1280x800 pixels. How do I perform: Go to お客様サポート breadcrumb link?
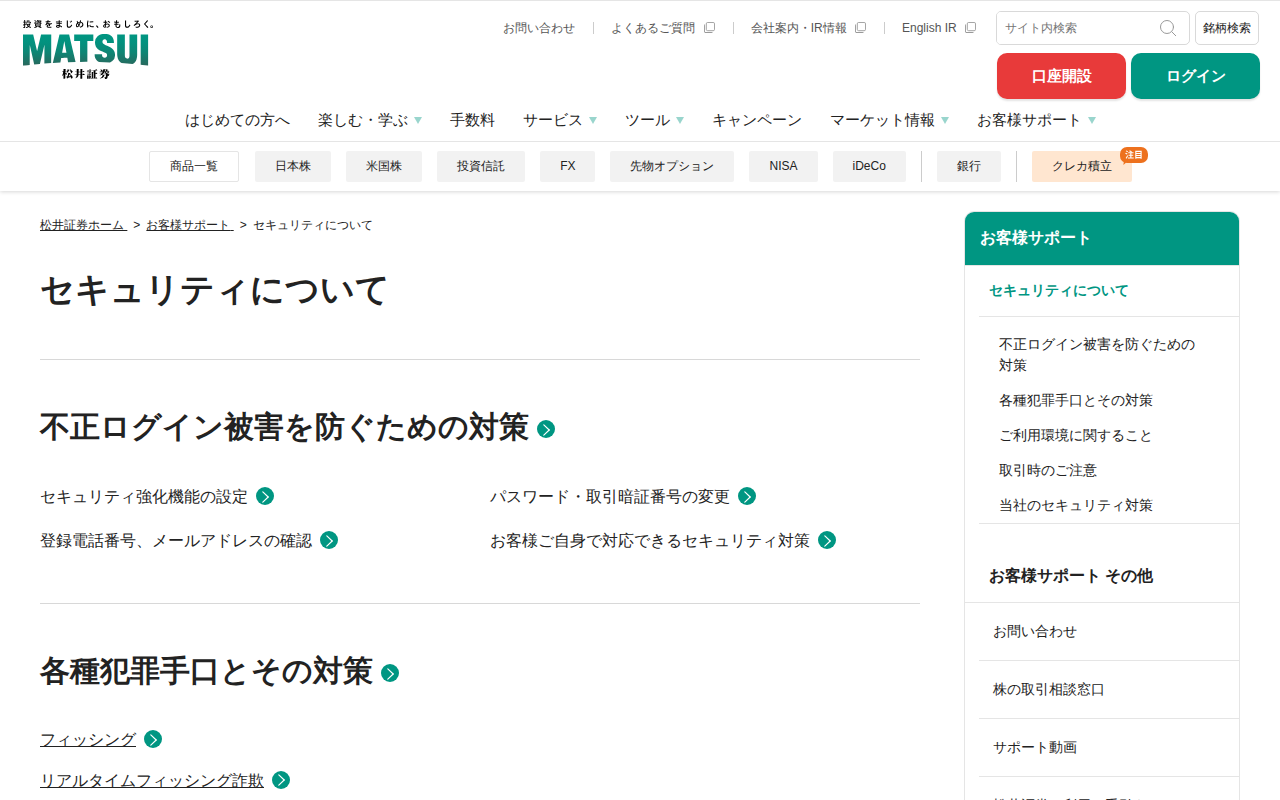tap(189, 225)
